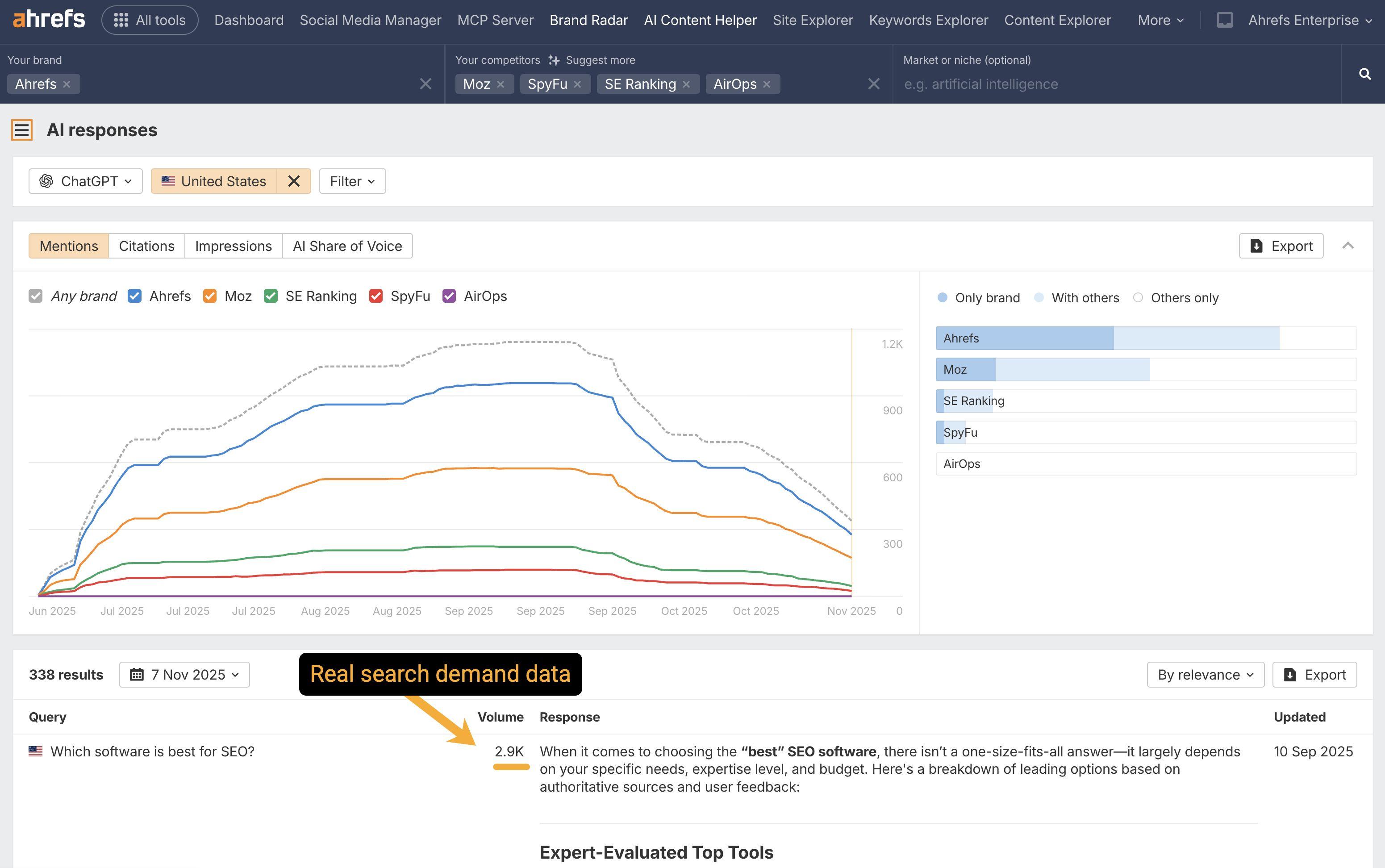
Task: Click the ahrefs logo
Action: point(48,18)
